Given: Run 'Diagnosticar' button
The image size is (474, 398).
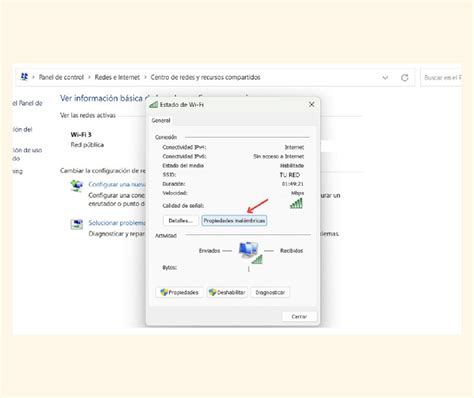Looking at the screenshot, I should point(270,292).
